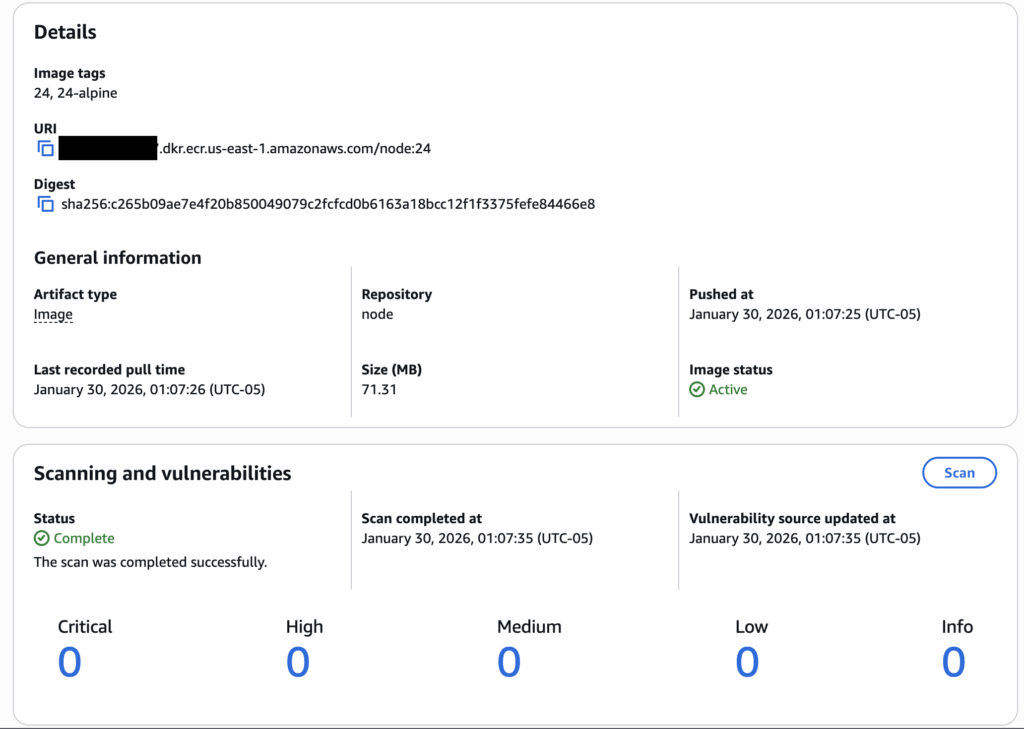Click the underlined Image artifact type
The width and height of the screenshot is (1024, 729).
click(53, 314)
